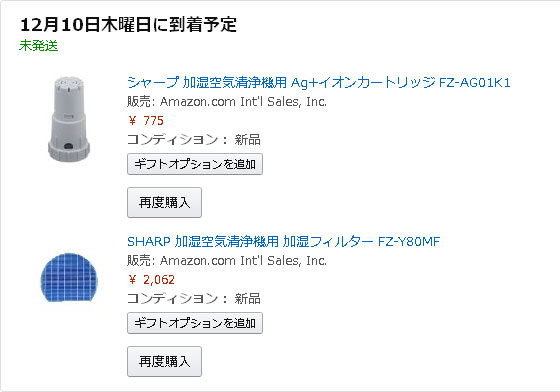Click the 12月10日木曜日に到着予定 heading
The image size is (560, 392).
(x=128, y=25)
